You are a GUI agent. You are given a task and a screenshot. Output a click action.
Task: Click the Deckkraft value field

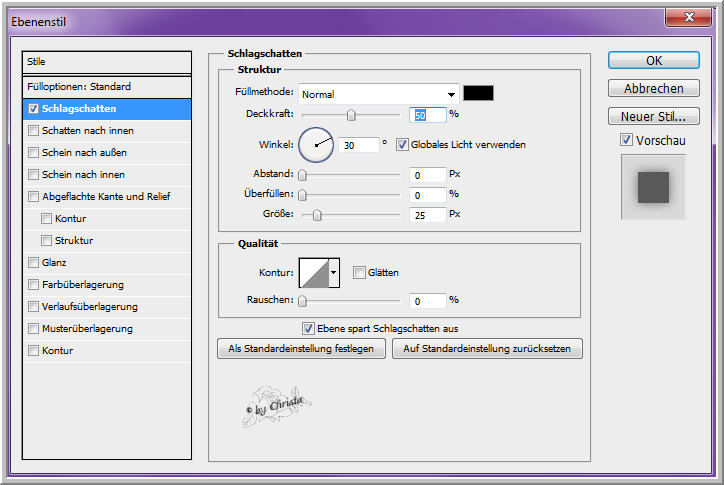click(x=428, y=115)
